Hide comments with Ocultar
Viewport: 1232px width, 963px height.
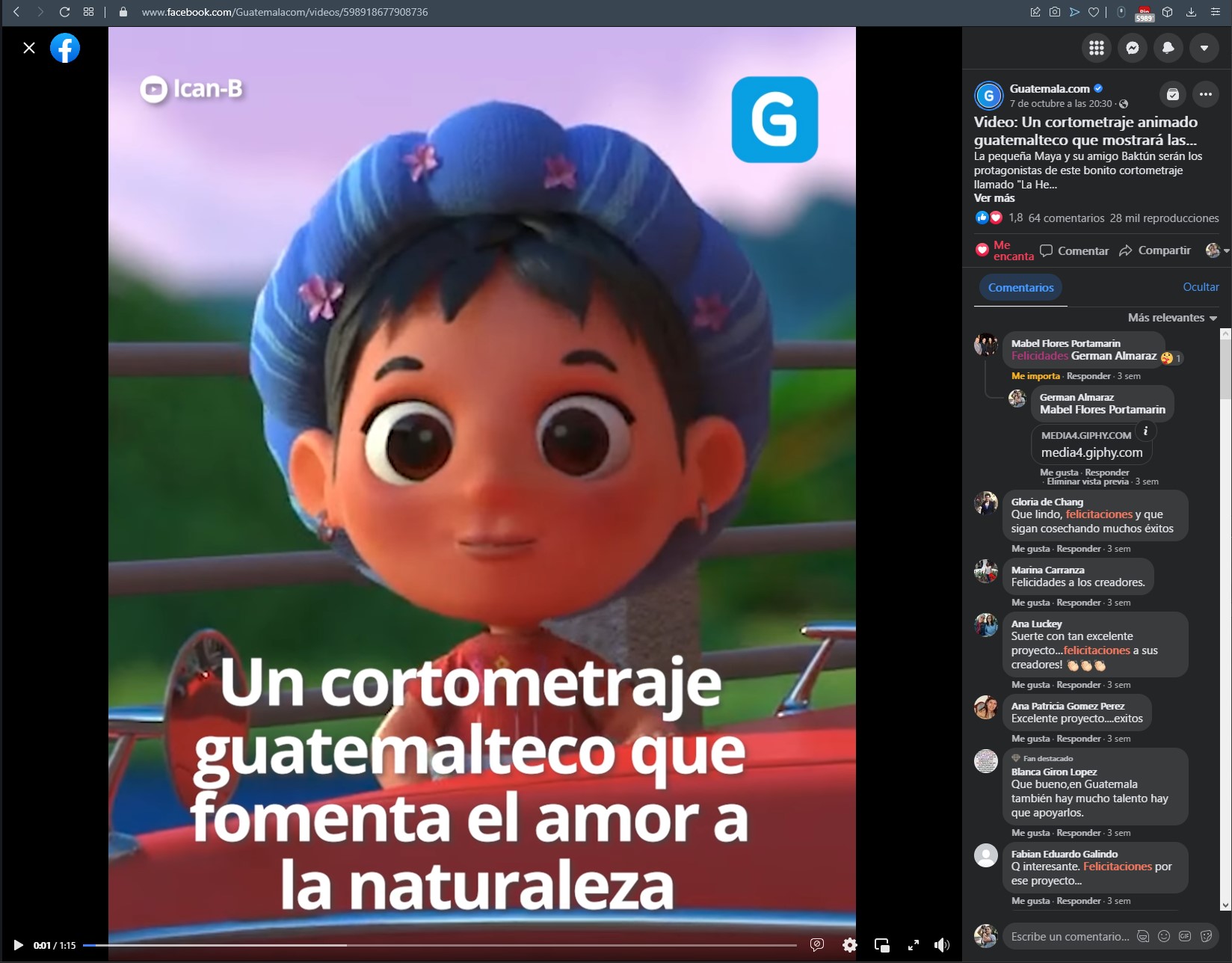click(1201, 287)
